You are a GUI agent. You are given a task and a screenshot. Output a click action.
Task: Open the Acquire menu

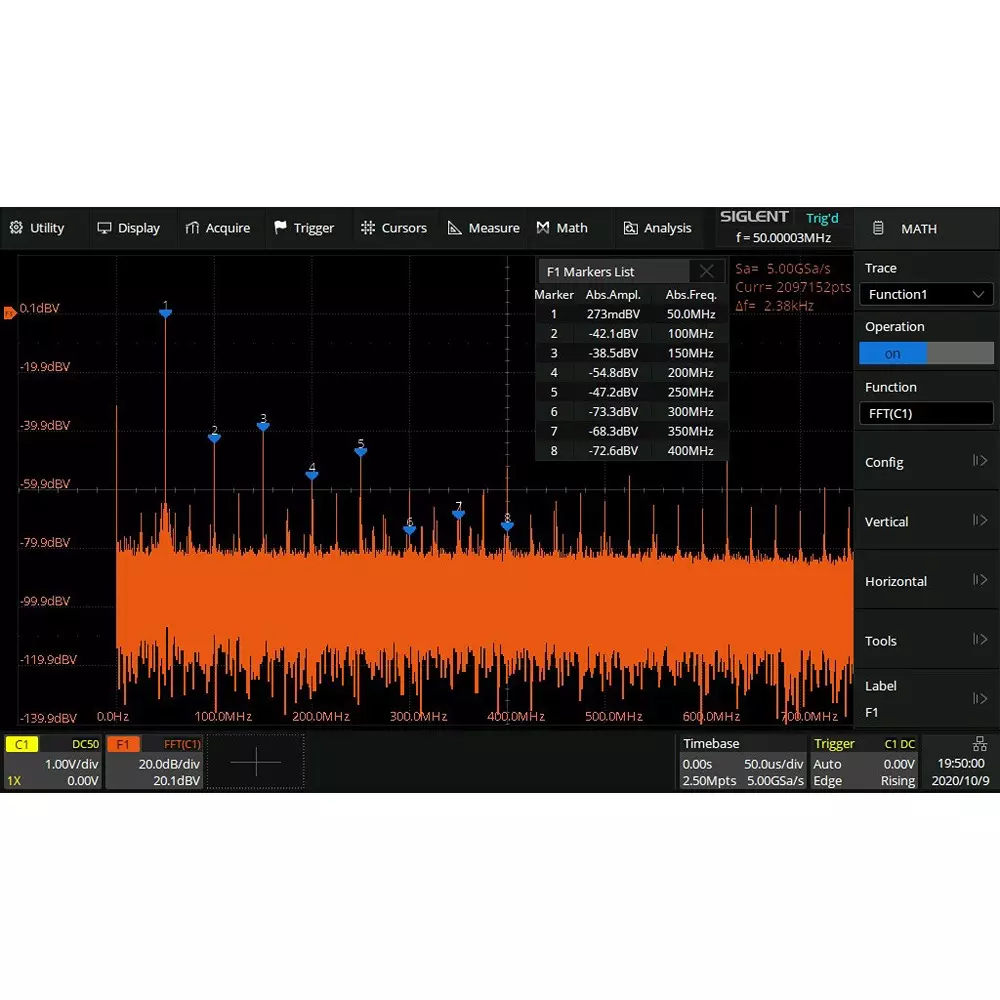point(217,228)
